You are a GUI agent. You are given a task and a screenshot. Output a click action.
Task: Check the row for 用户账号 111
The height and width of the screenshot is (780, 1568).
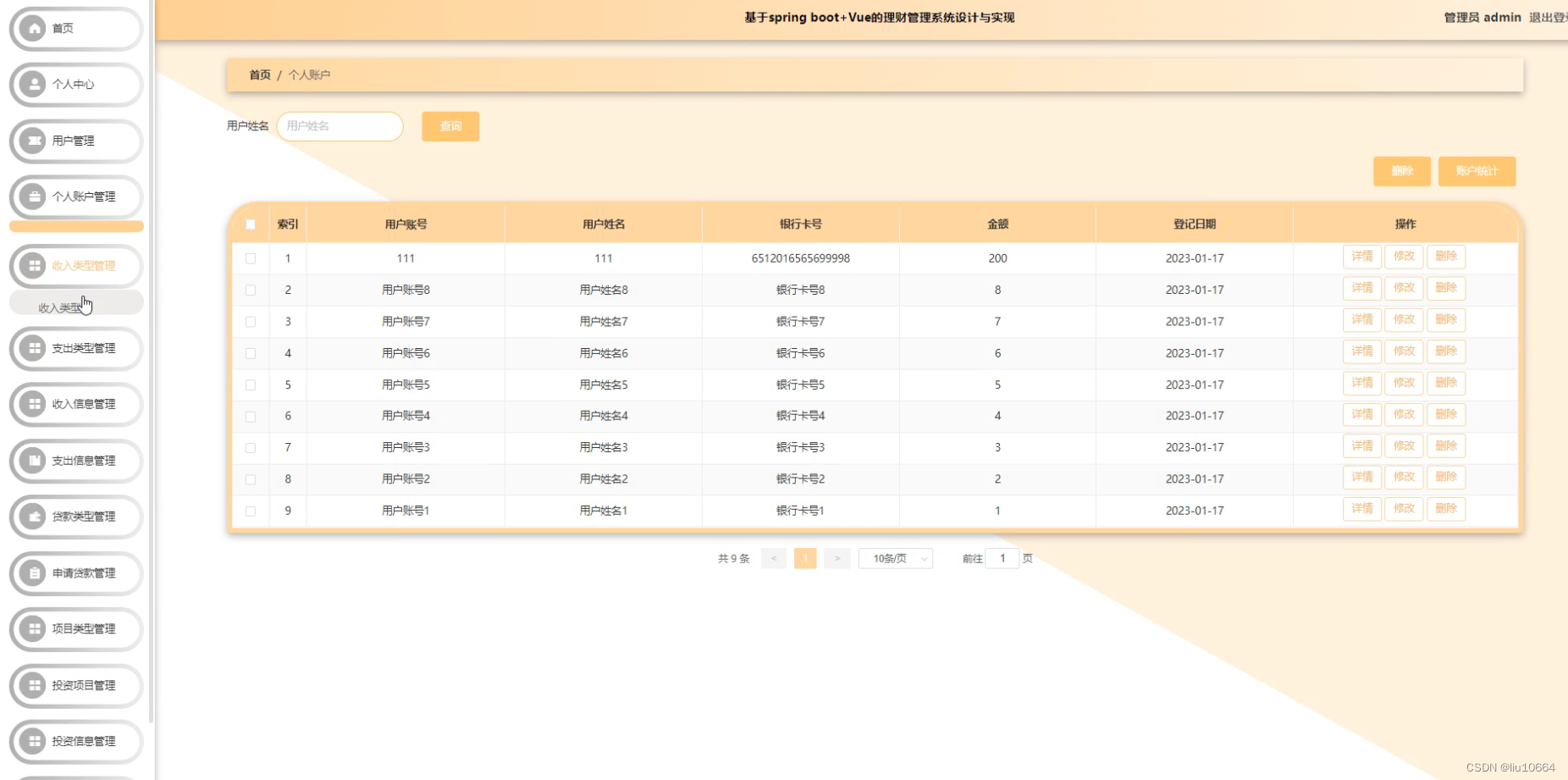click(x=251, y=258)
